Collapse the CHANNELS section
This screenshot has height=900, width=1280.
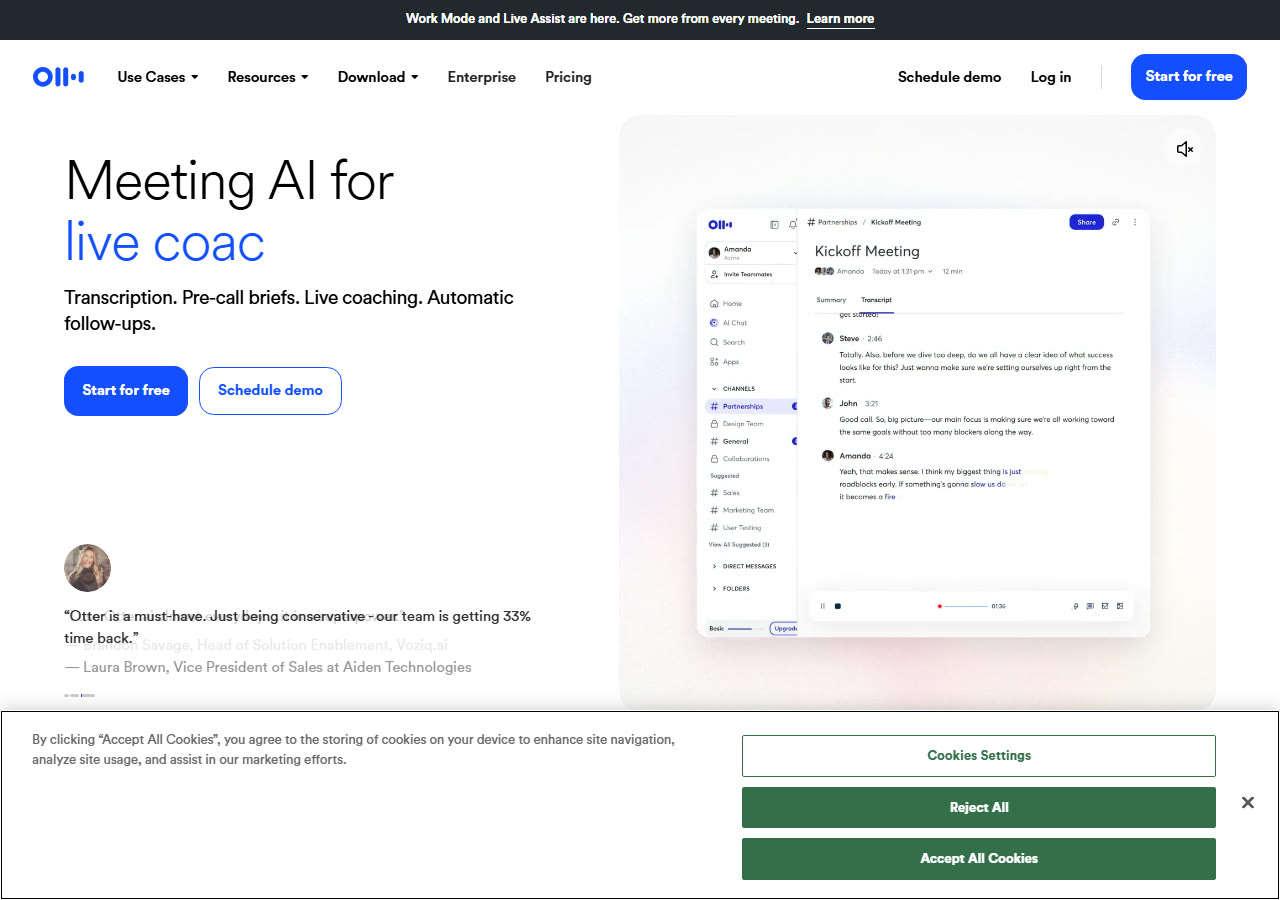point(733,389)
